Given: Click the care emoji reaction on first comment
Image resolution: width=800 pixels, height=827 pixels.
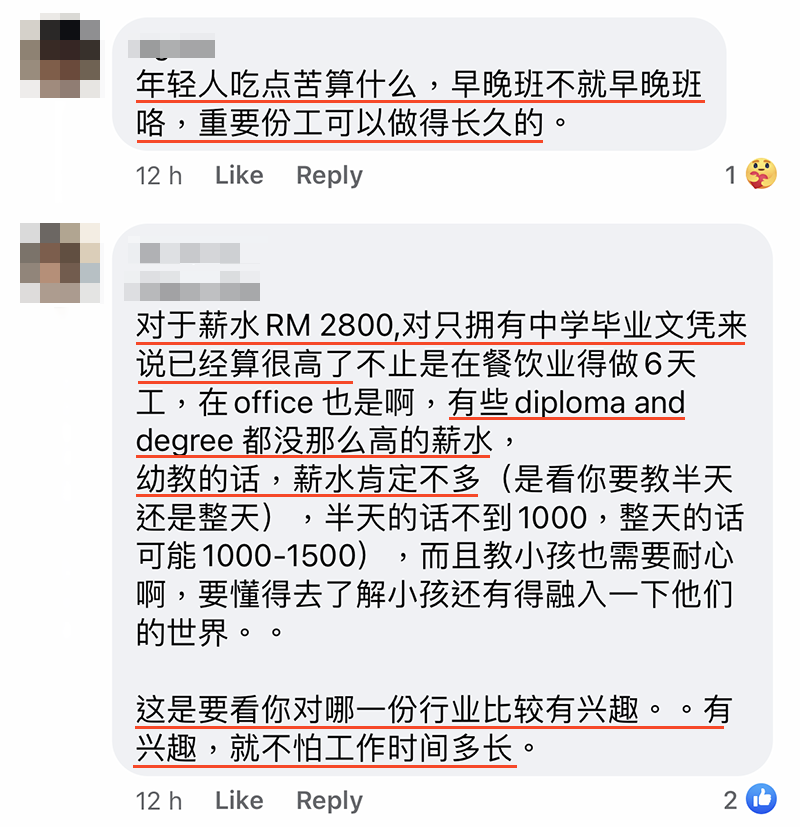Looking at the screenshot, I should 761,174.
